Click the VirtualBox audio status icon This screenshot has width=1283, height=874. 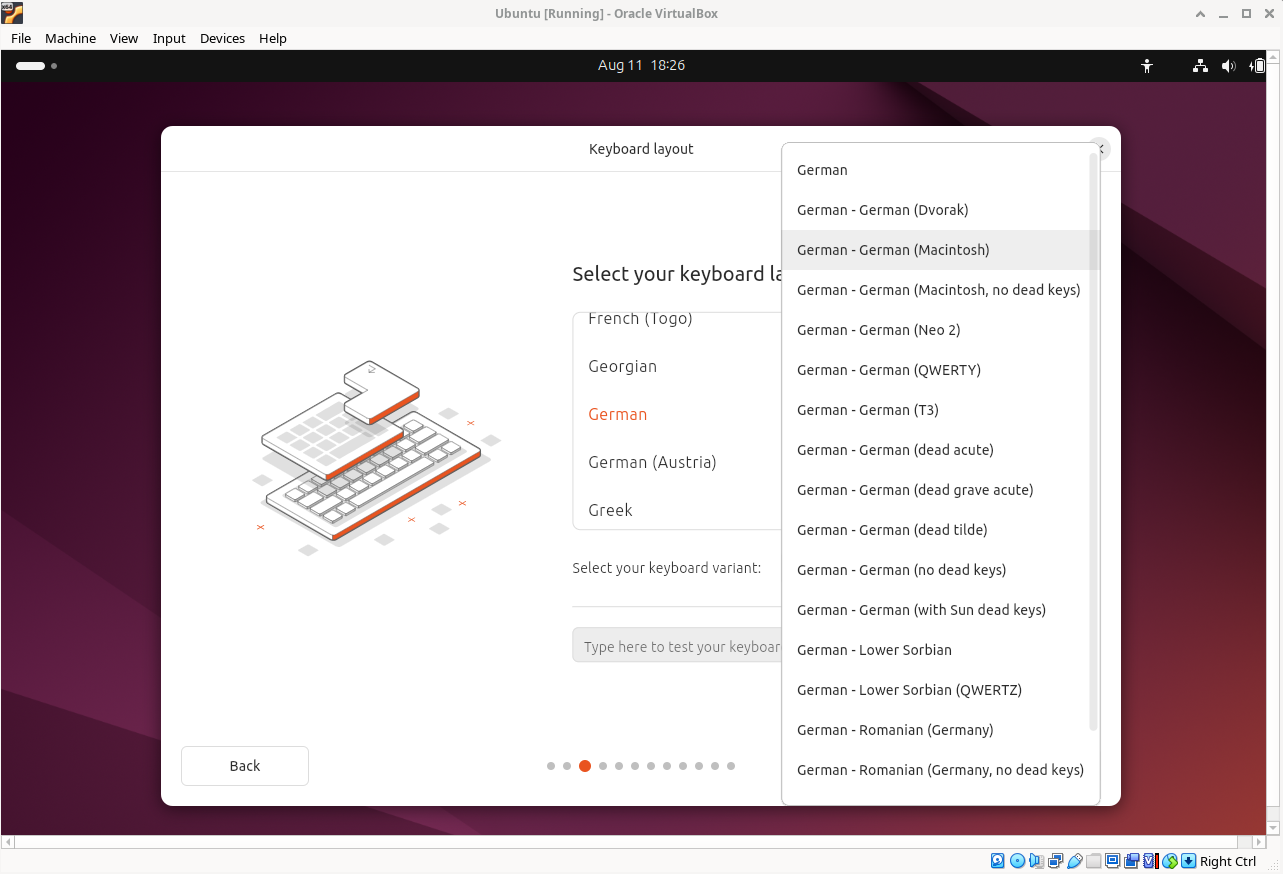tap(1036, 861)
